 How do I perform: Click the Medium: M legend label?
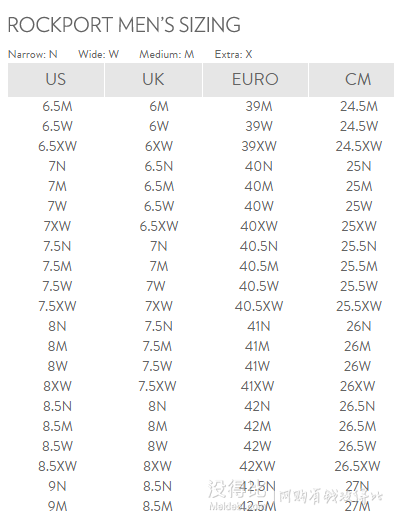167,54
